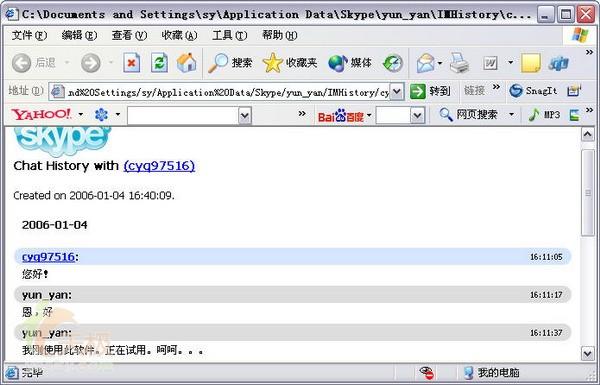Open Favorites star button
The width and height of the screenshot is (600, 385).
pyautogui.click(x=290, y=63)
